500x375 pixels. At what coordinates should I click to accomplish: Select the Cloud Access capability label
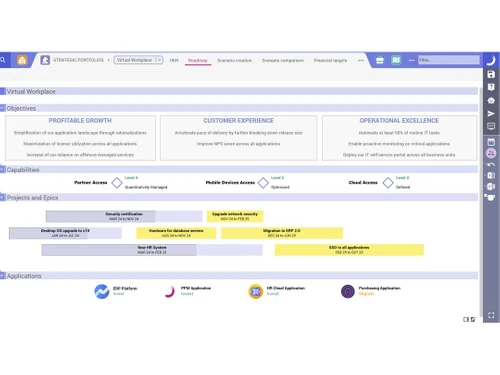(363, 183)
